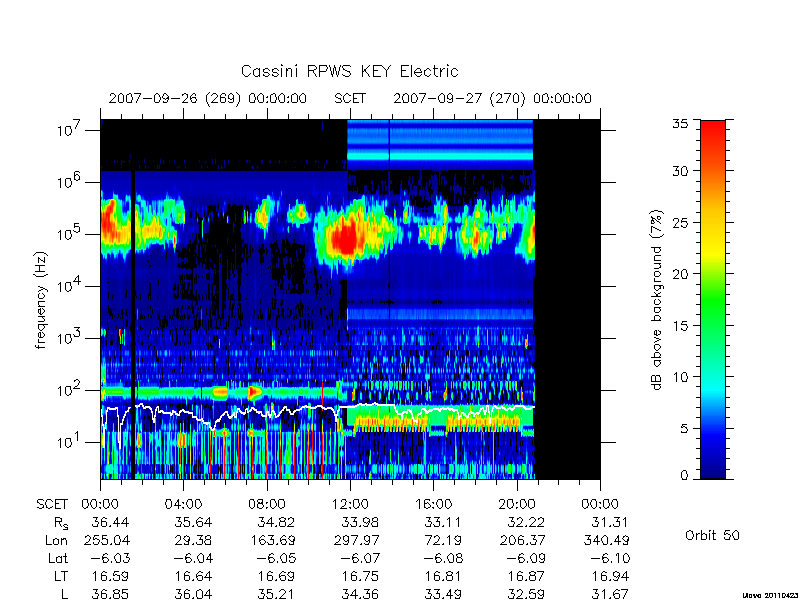Click the L value 31.67
The image size is (800, 600).
609,594
